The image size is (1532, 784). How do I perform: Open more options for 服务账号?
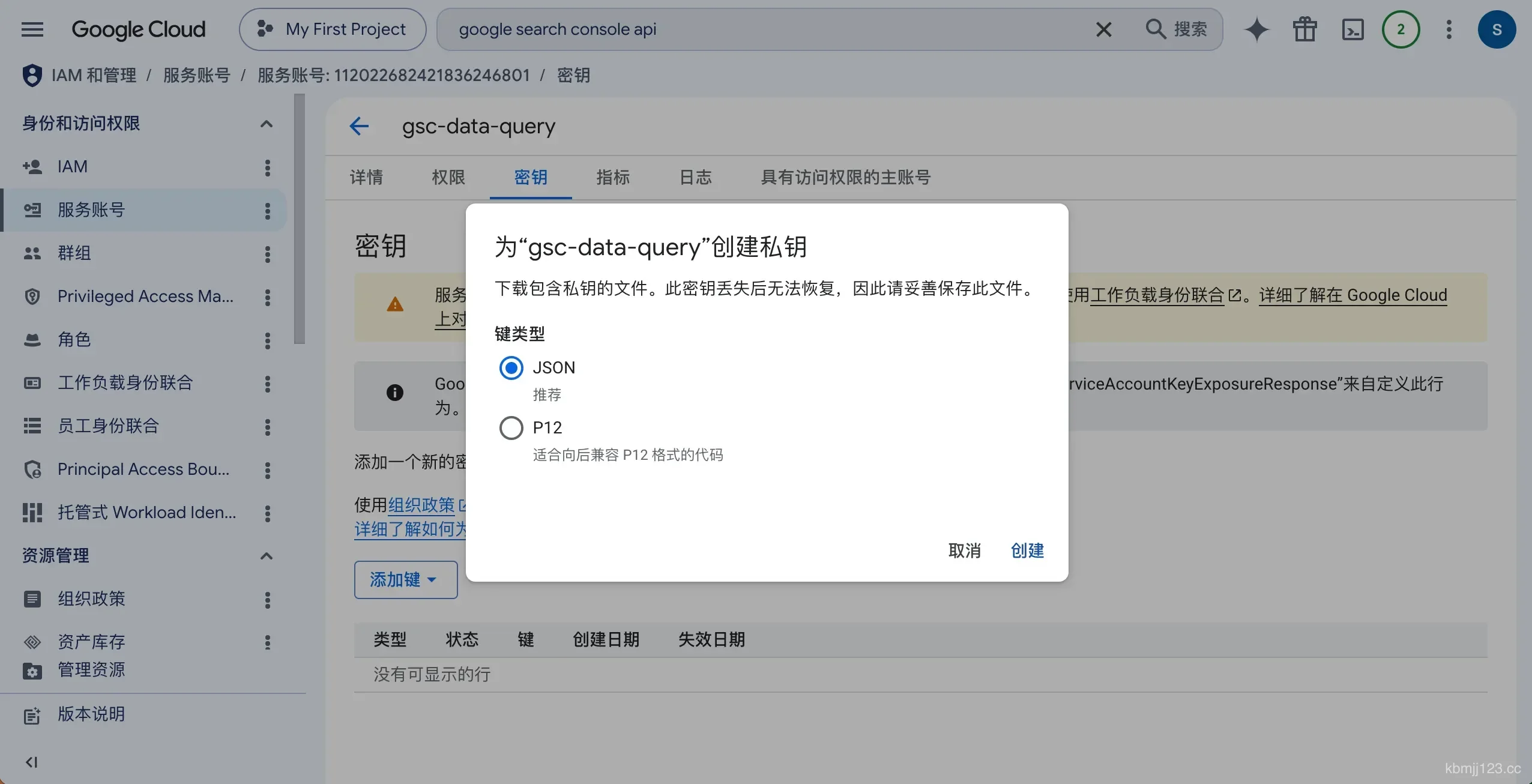point(268,211)
